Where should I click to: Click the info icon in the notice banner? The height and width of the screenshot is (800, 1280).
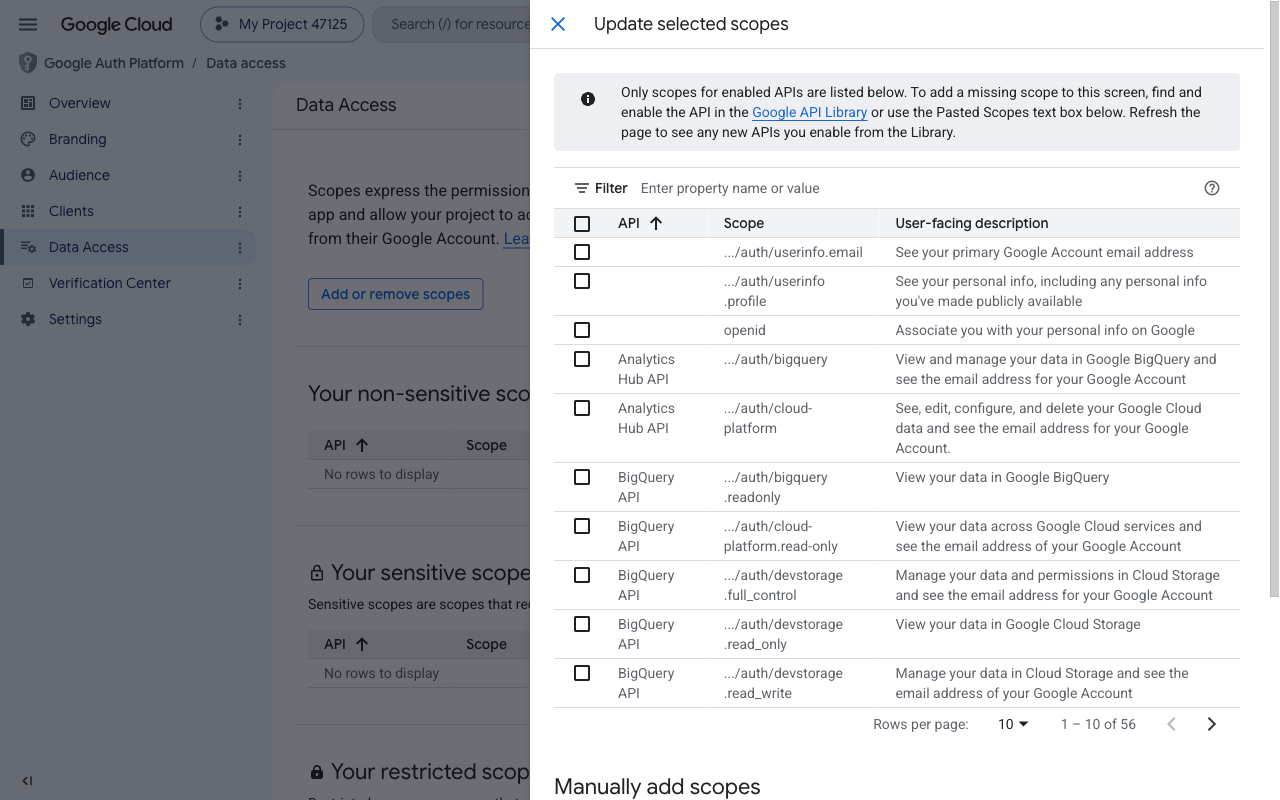point(588,99)
